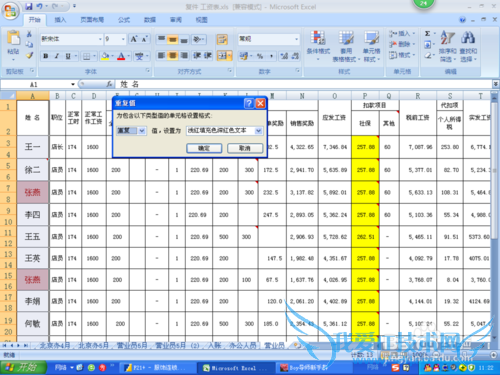
Task: Apply yellow fill color
Action: coord(105,56)
